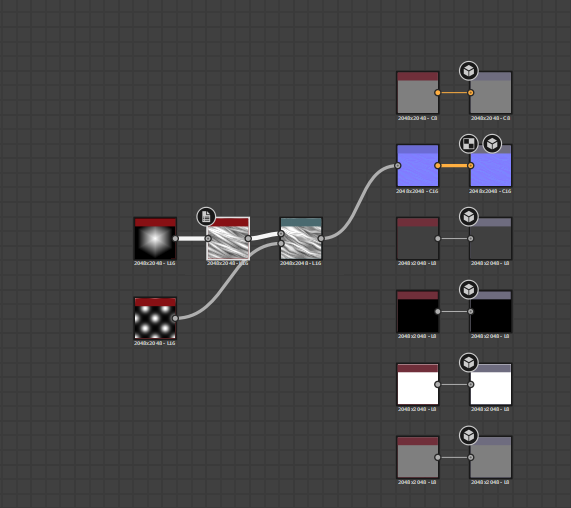The width and height of the screenshot is (571, 508).
Task: Select the thick orange wire between the blue nodes
Action: tap(454, 166)
